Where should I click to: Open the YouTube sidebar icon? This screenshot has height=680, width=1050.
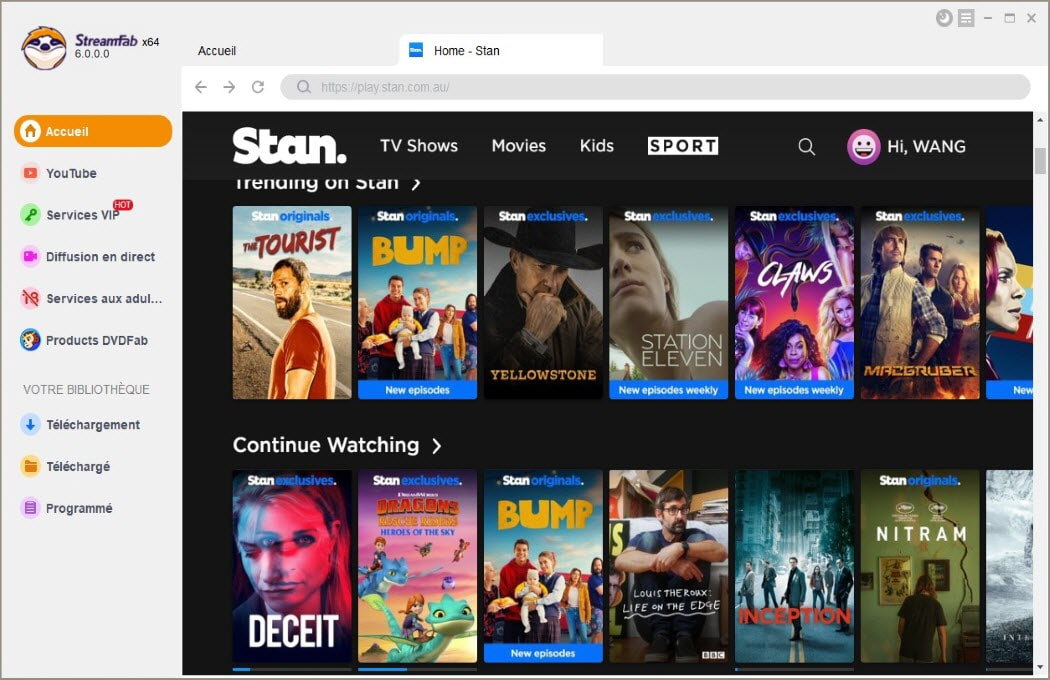[x=30, y=173]
